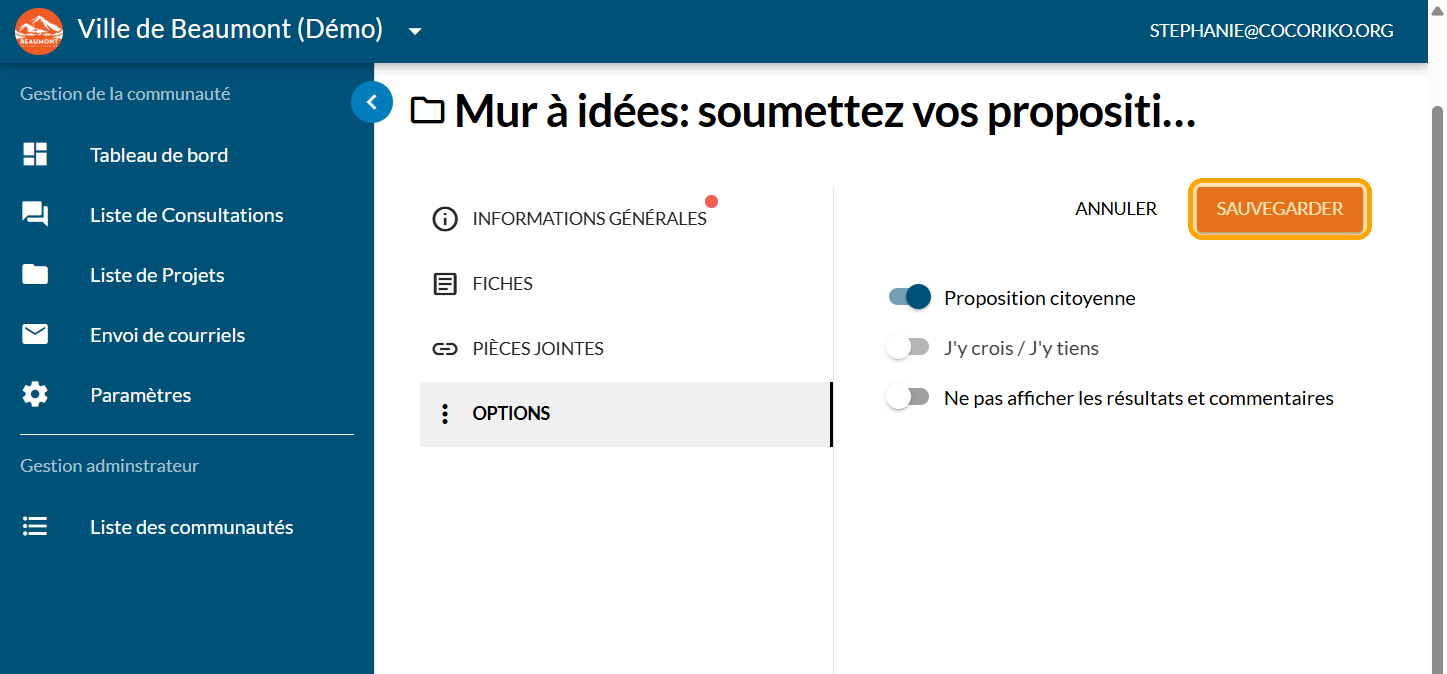Click the Annuler button

tap(1116, 209)
